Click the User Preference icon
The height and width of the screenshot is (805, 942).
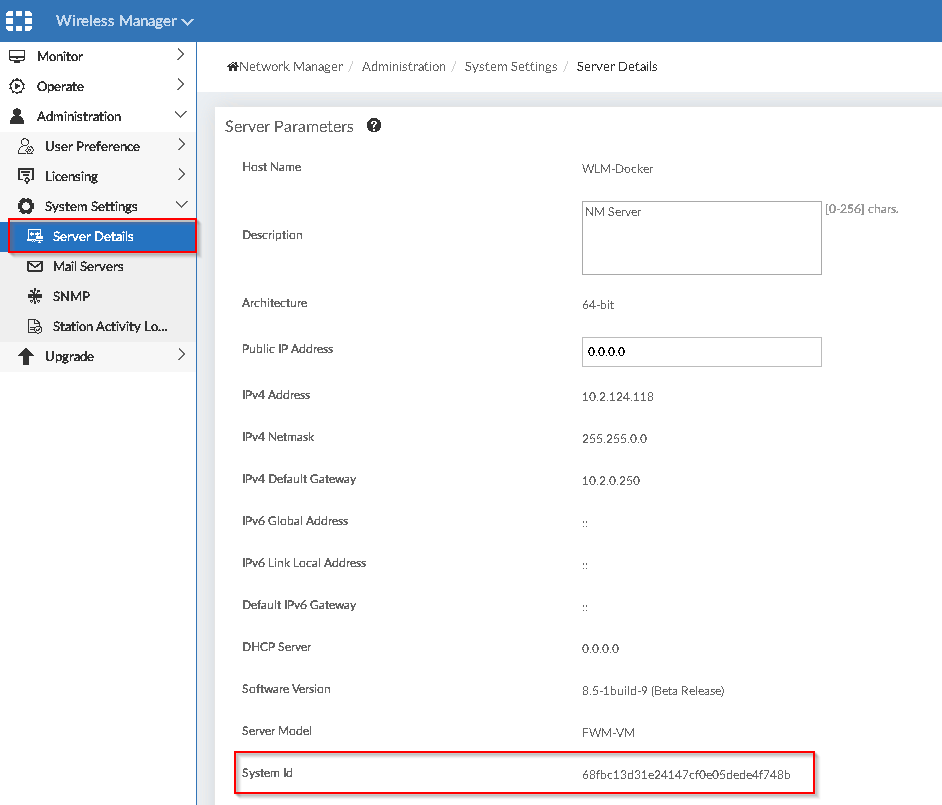coord(26,147)
